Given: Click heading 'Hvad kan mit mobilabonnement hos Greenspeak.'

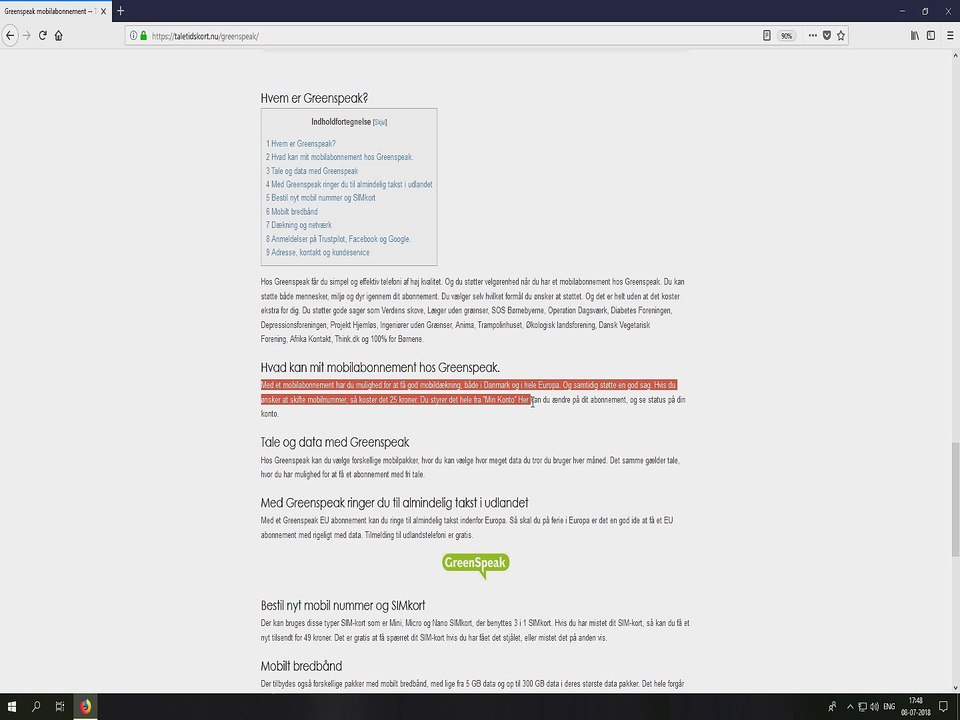Looking at the screenshot, I should coord(380,368).
